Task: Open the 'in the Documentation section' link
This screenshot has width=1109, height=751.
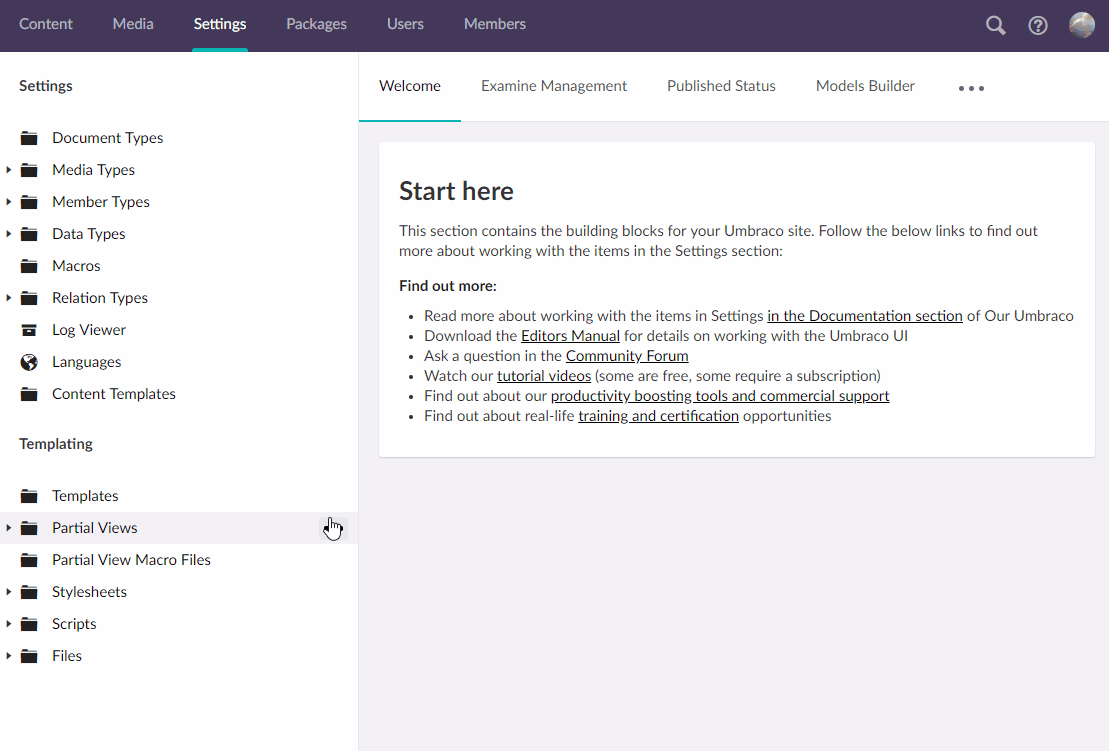Action: point(864,316)
